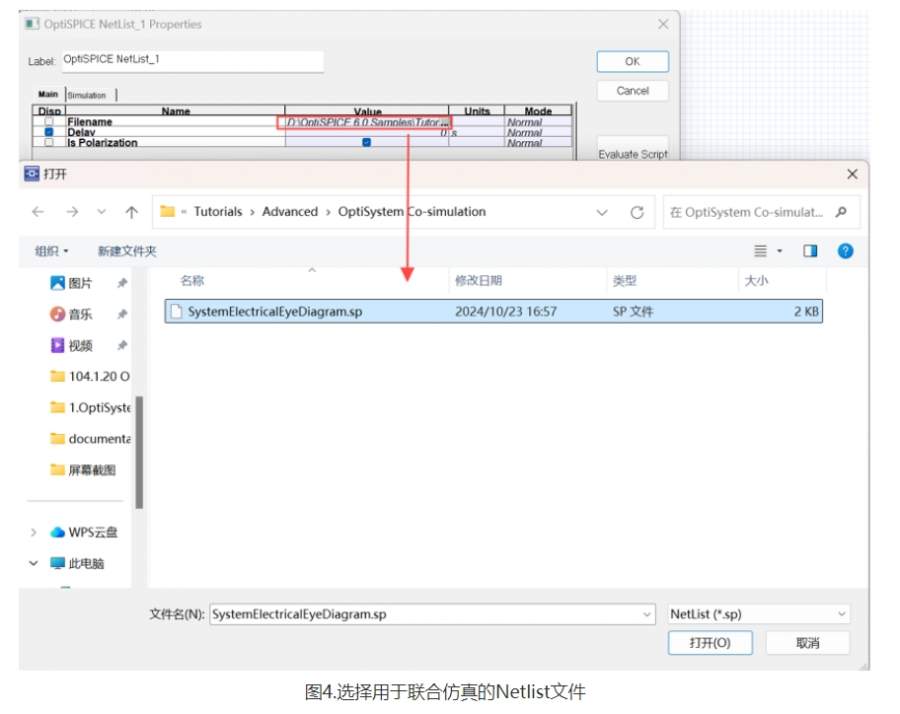The width and height of the screenshot is (900, 714).
Task: Sort files by 大小 column
Action: pyautogui.click(x=756, y=281)
